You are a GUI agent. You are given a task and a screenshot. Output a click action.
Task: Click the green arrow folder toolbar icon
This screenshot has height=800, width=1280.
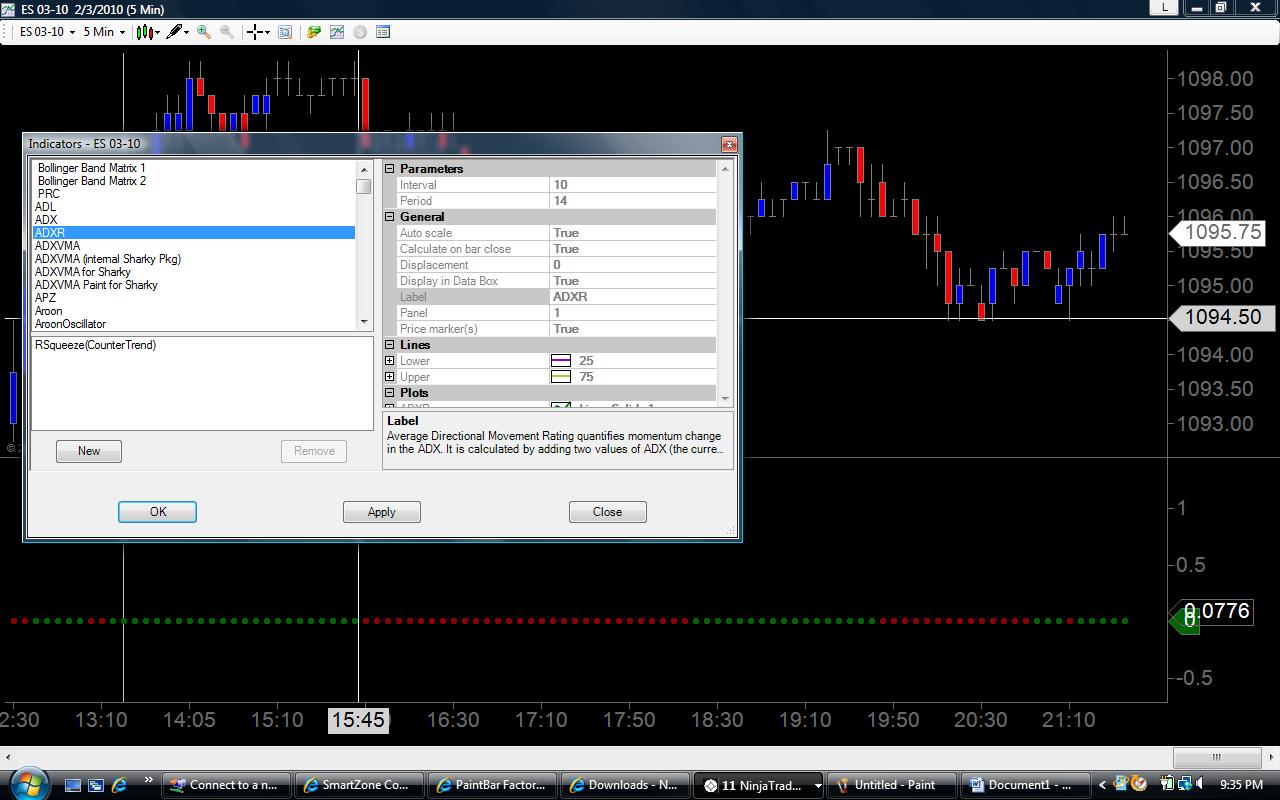(314, 32)
